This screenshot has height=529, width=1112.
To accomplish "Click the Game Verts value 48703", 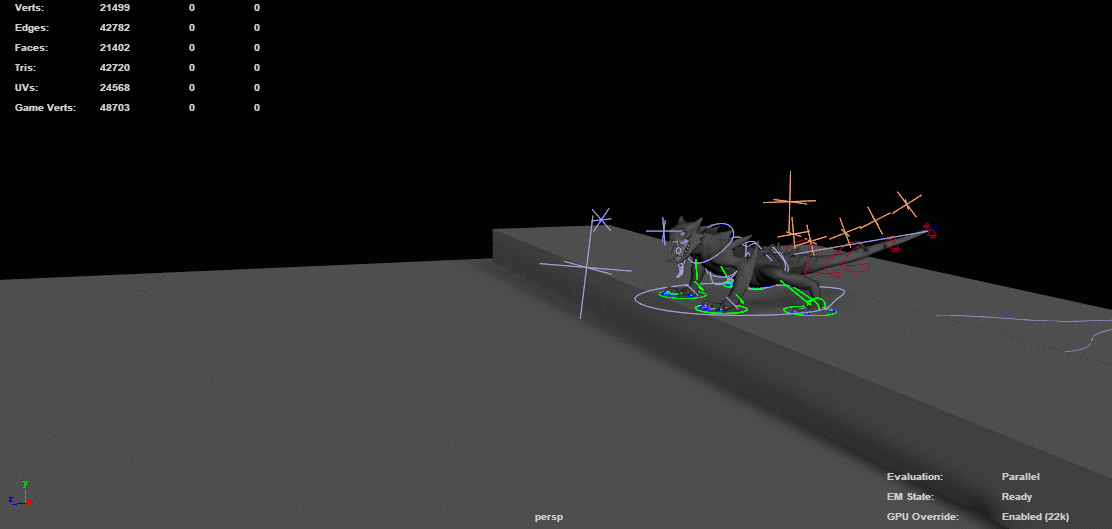I will tap(115, 108).
